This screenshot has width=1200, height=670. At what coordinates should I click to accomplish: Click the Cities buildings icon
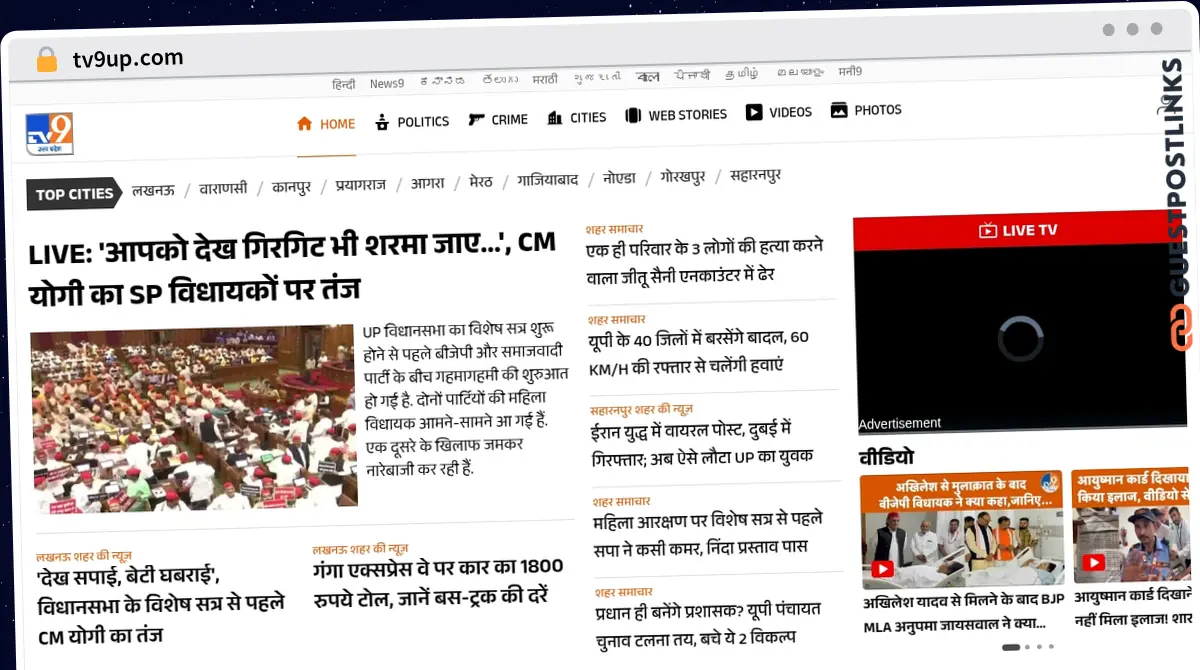coord(555,118)
